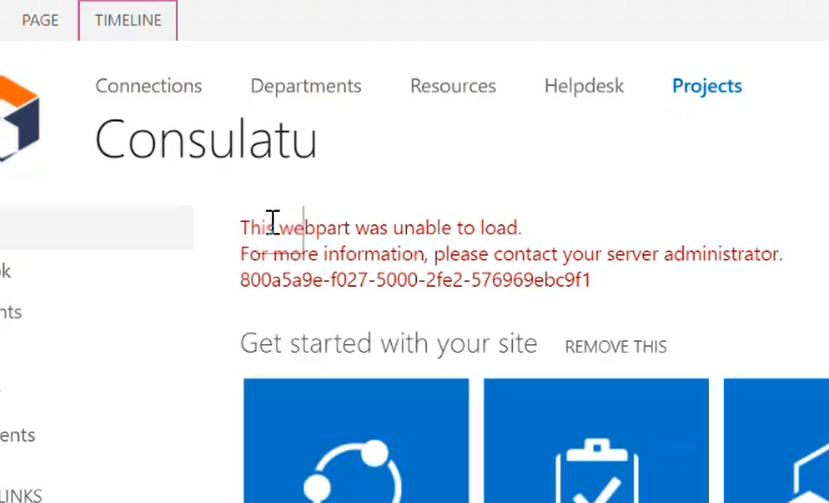Click REMOVE THIS next to Get started
The image size is (829, 503).
615,347
